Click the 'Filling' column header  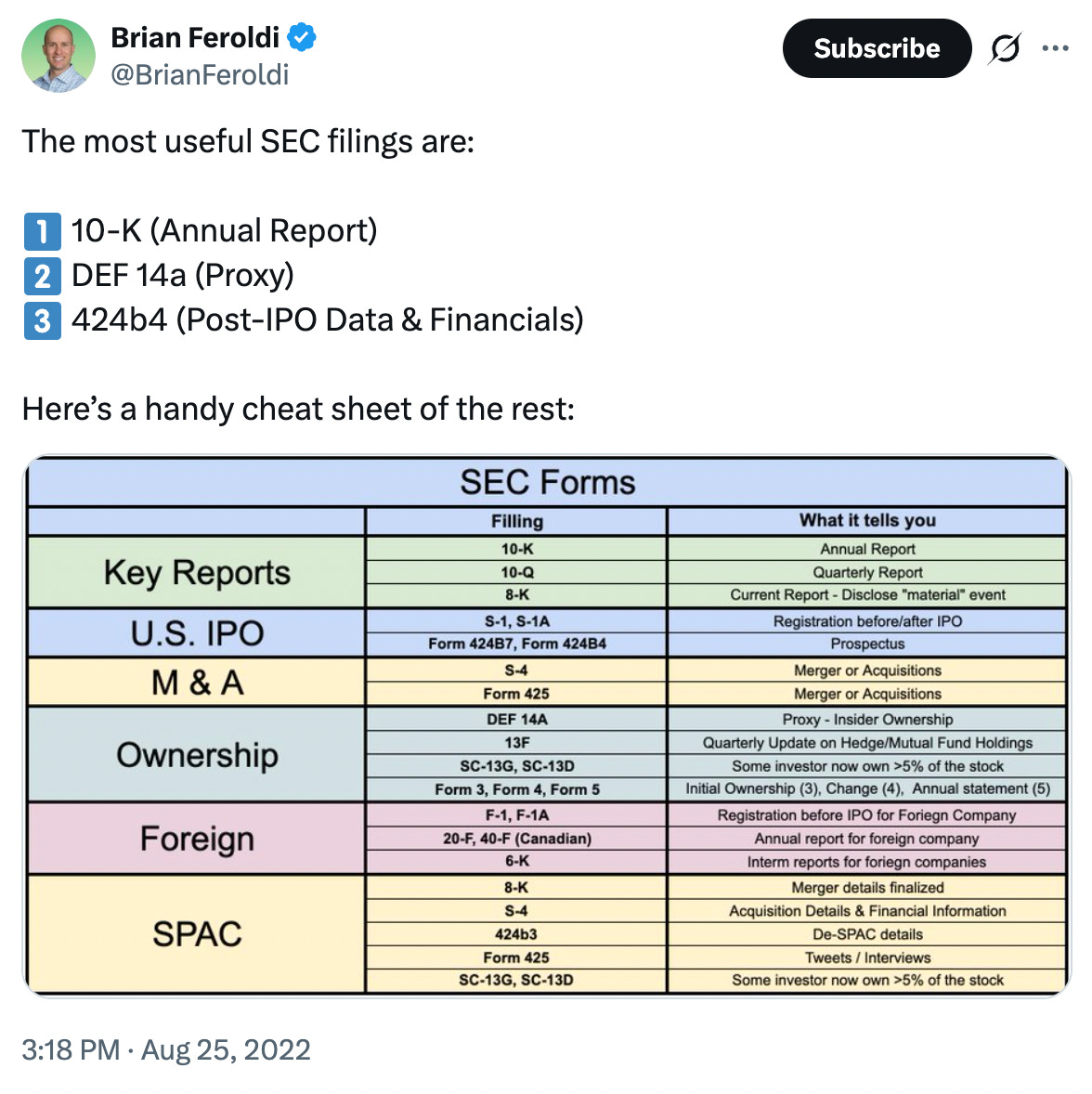(x=517, y=521)
